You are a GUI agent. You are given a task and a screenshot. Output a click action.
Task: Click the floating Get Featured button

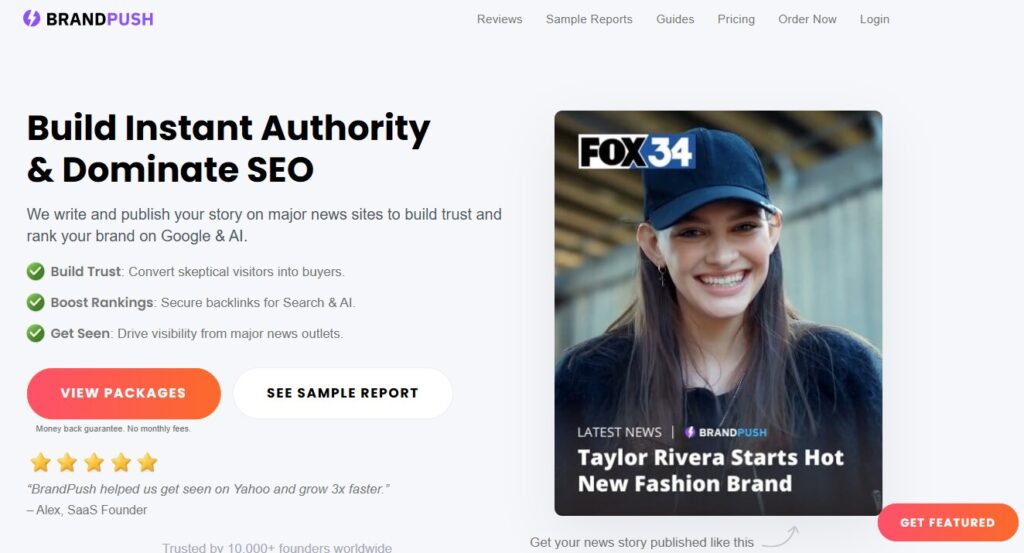(948, 522)
